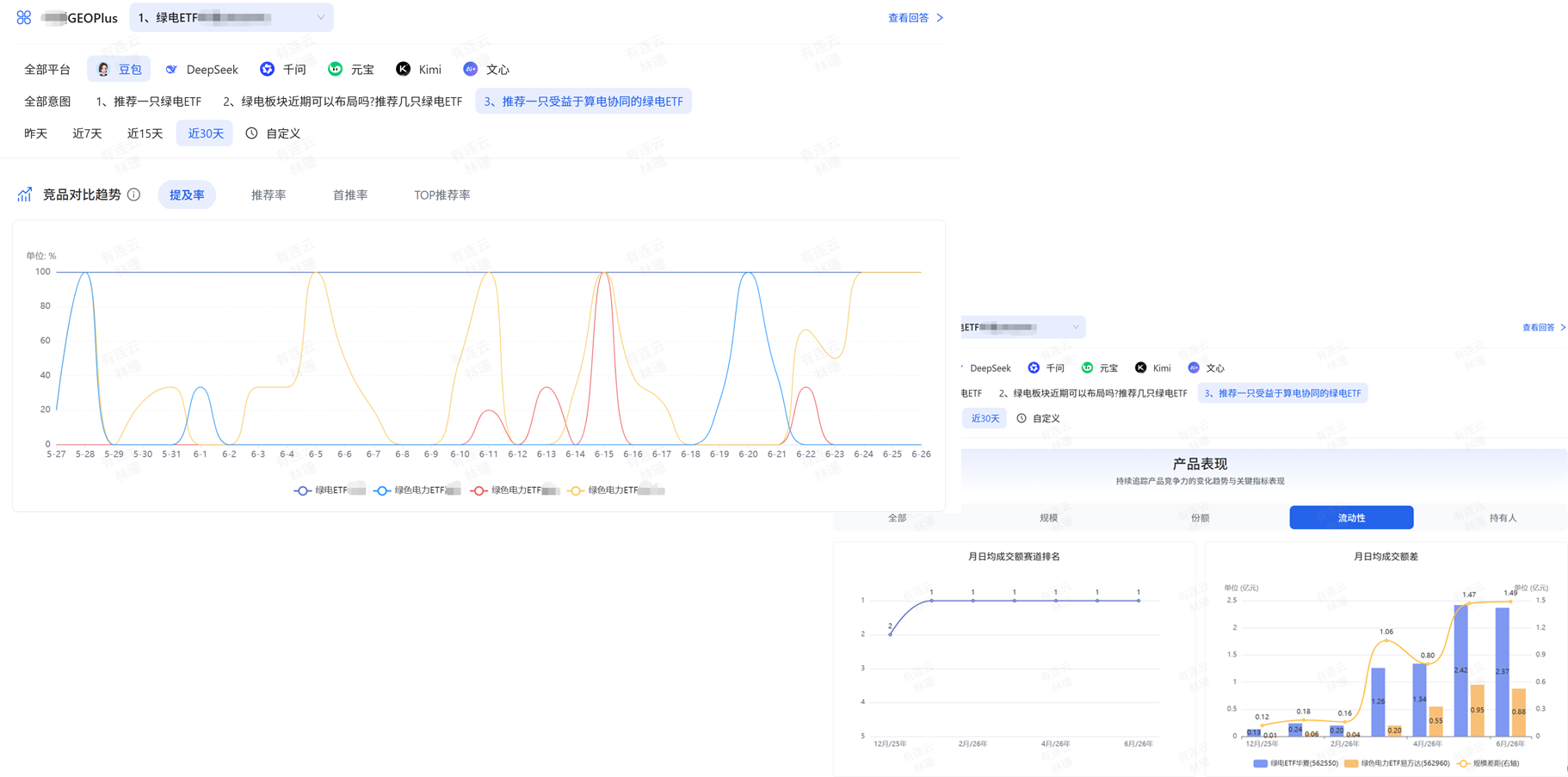This screenshot has height=777, width=1568.
Task: Click the 元宝 green icon in 竞品对比趋势 panel
Action: click(x=335, y=69)
